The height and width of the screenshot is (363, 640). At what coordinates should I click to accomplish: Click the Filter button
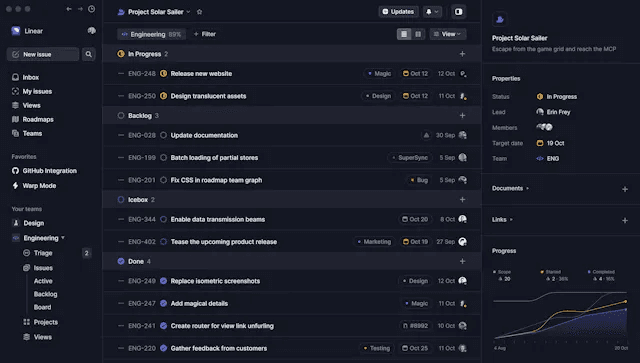[x=205, y=34]
